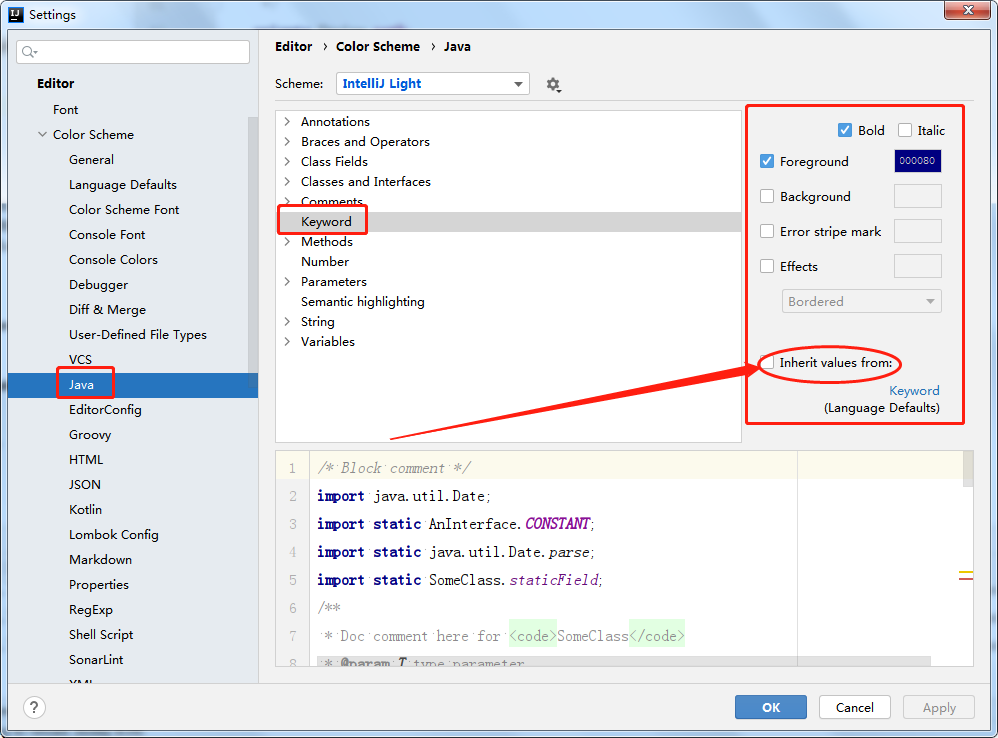Enable the Italic checkbox
This screenshot has width=998, height=738.
pos(904,130)
